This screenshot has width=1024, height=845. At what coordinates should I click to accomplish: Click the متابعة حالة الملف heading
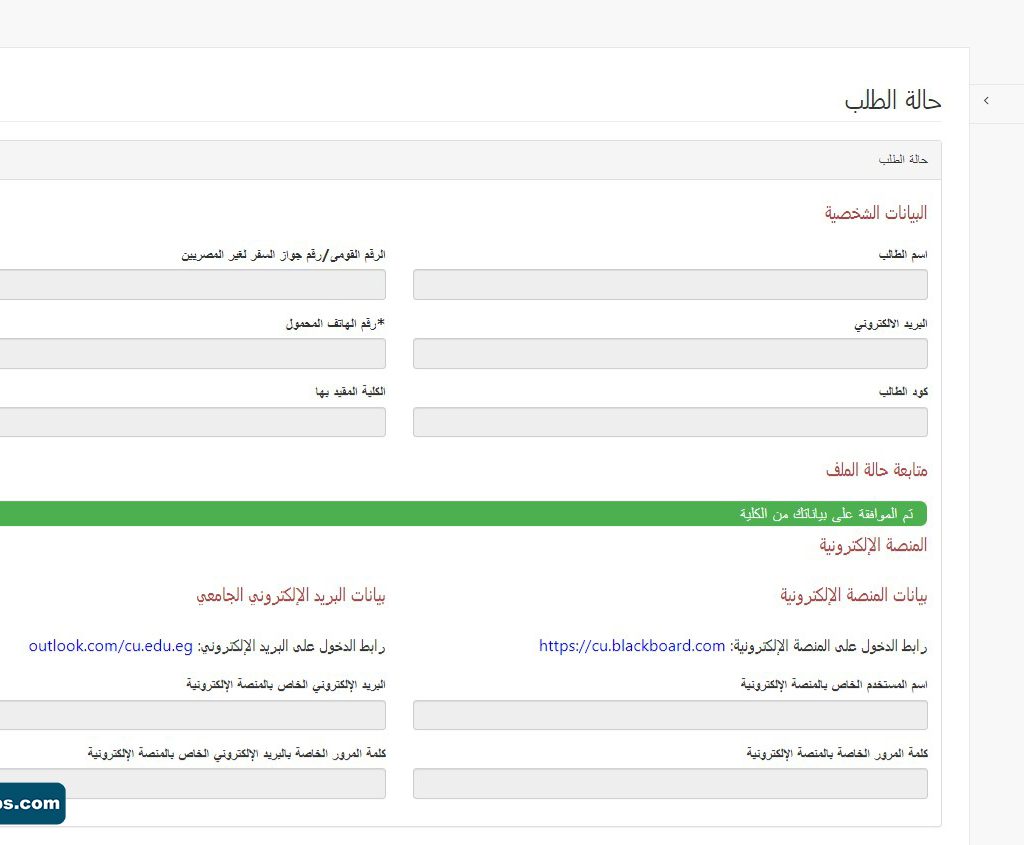tap(876, 469)
